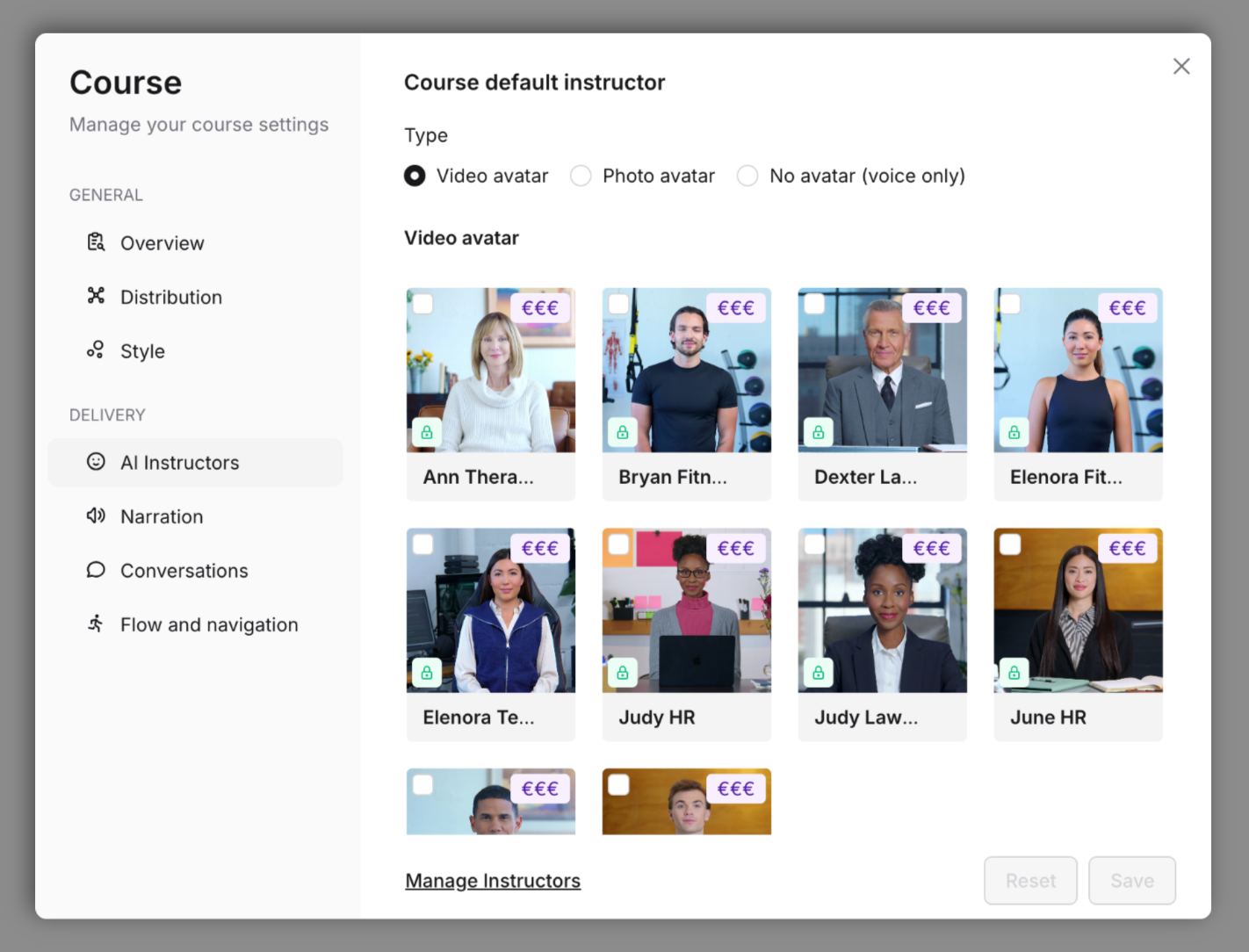Click the Distribution nodes icon
Screen dimensions: 1249x952
tap(96, 296)
